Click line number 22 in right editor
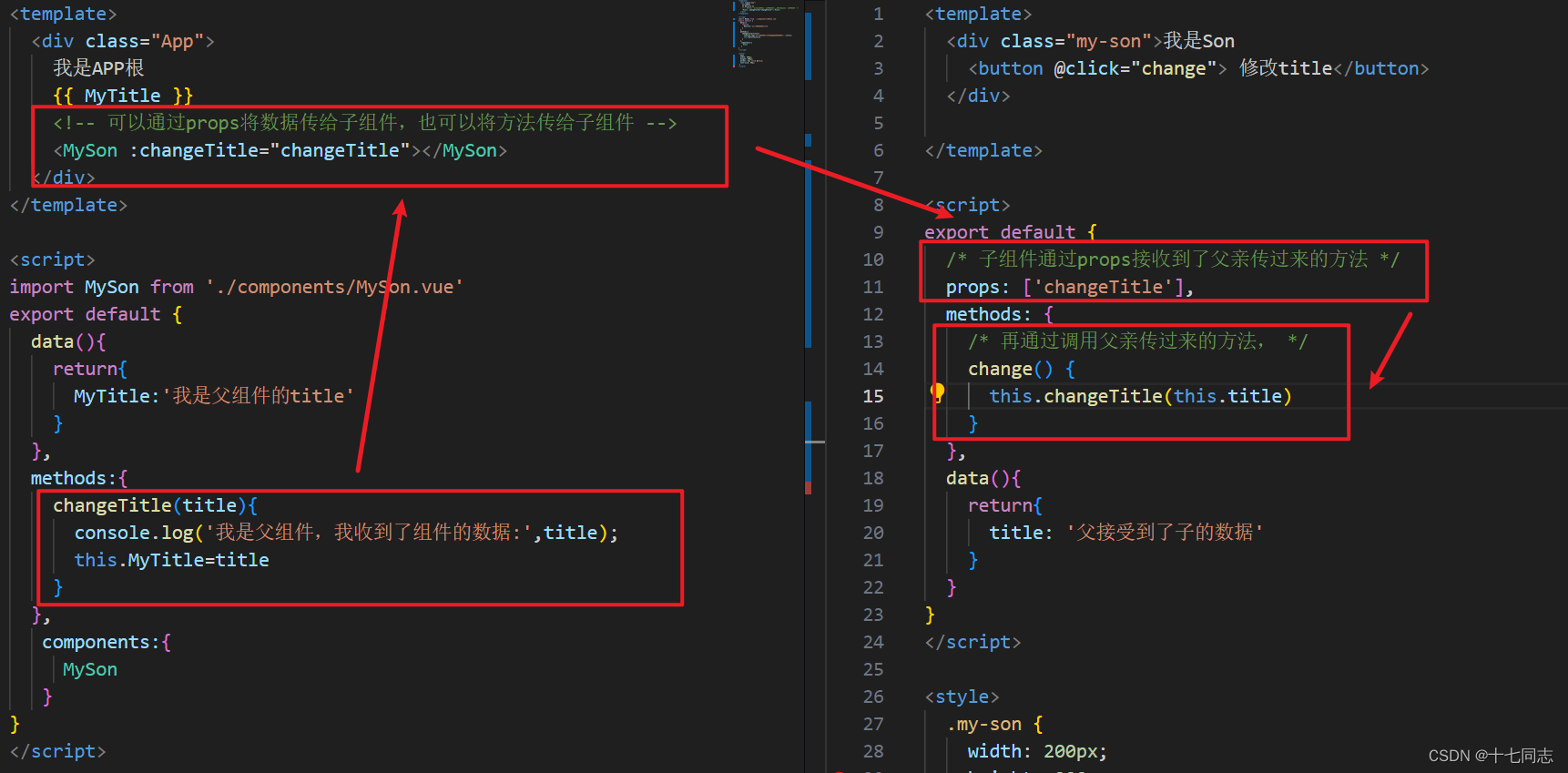1568x773 pixels. click(873, 587)
